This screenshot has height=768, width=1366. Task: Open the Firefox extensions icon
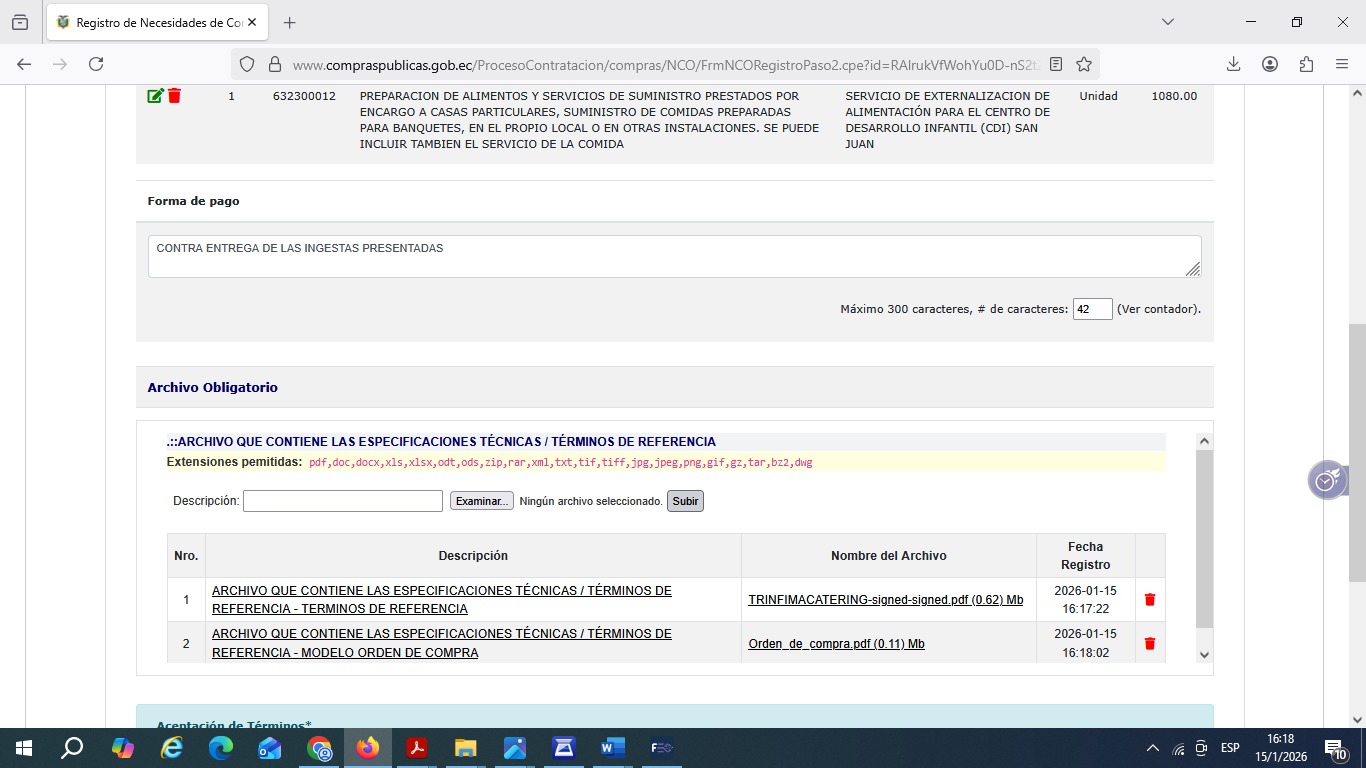(x=1306, y=64)
